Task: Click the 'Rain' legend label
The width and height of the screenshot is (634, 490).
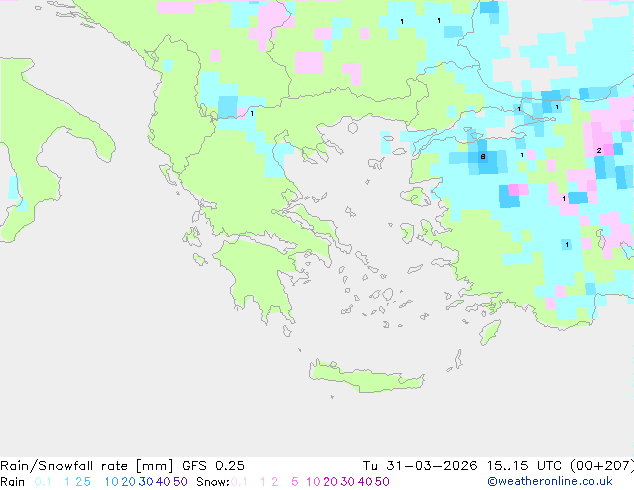Action: [x=13, y=482]
